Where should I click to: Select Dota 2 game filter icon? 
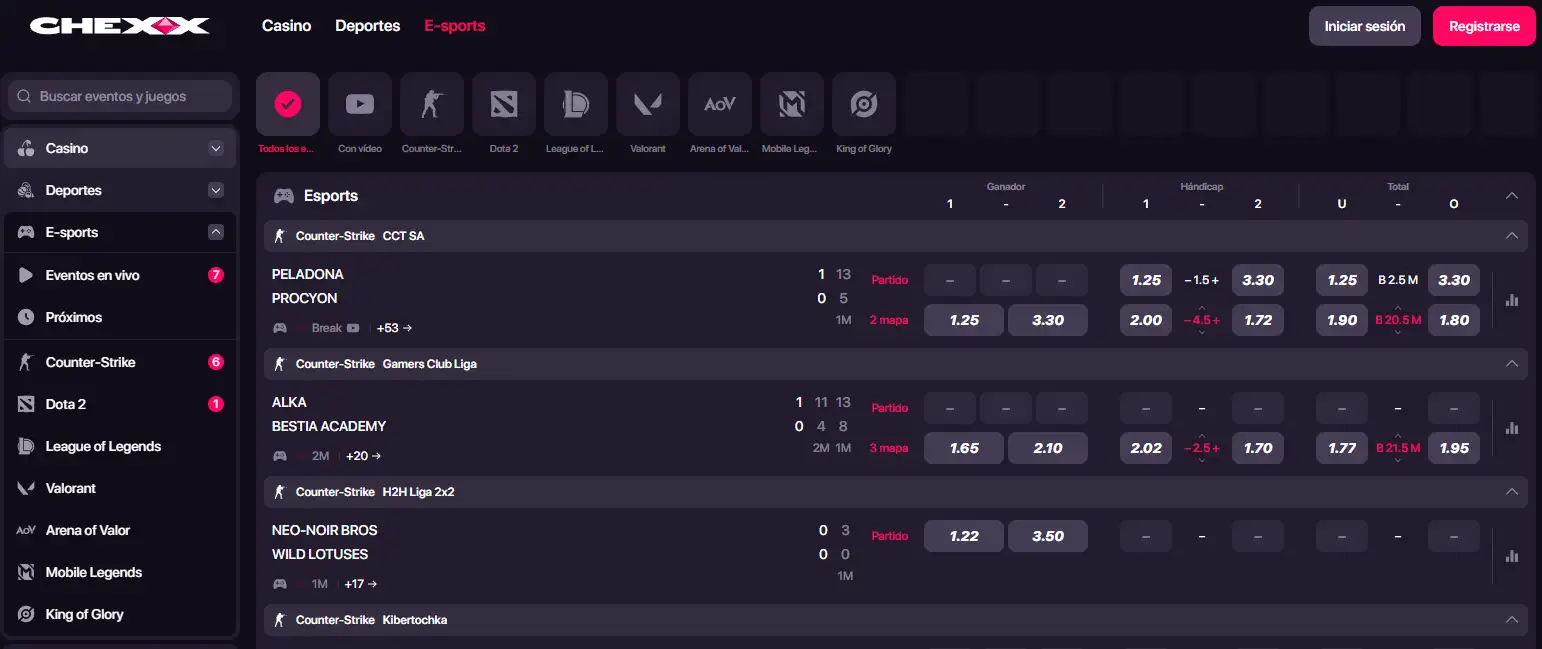tap(504, 103)
